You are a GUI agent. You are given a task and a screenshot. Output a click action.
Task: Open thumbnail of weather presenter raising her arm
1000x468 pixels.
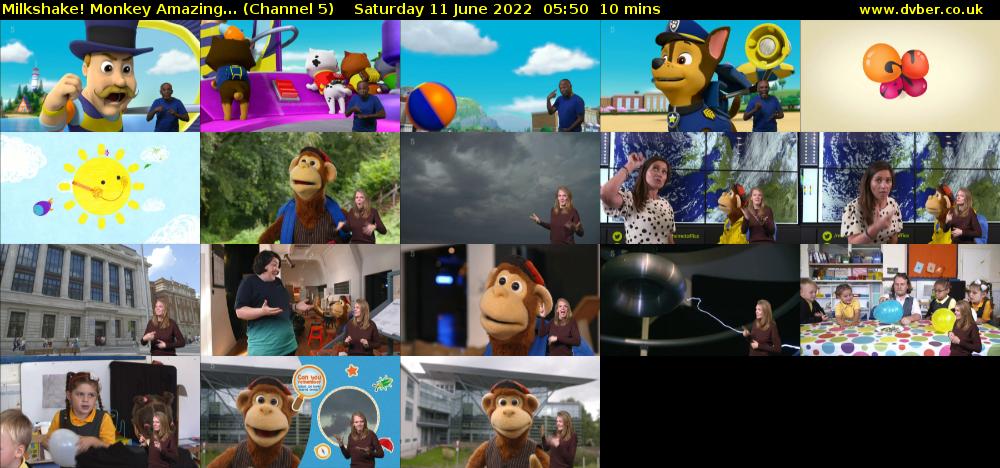700,188
